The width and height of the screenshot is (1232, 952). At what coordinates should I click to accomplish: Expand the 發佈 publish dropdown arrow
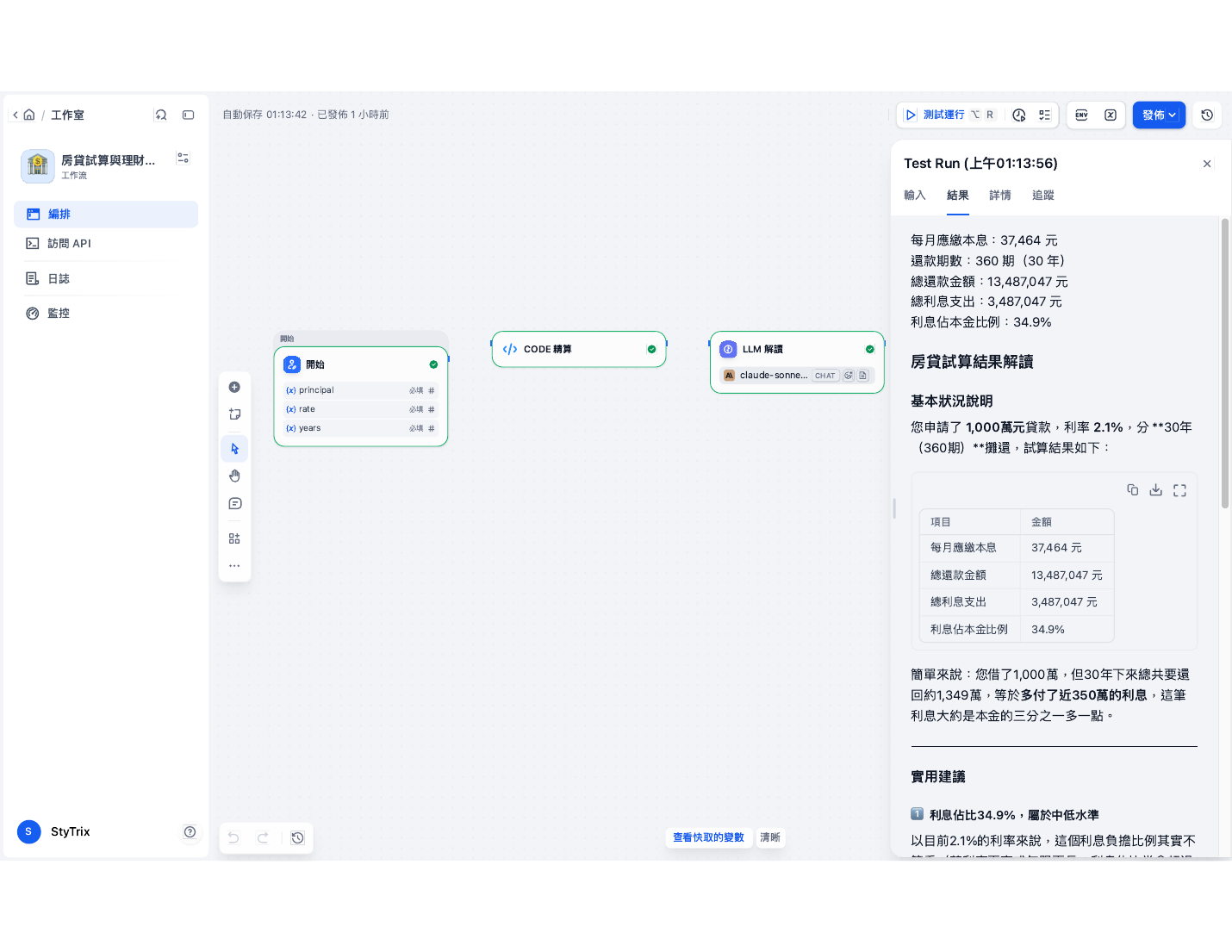point(1173,115)
